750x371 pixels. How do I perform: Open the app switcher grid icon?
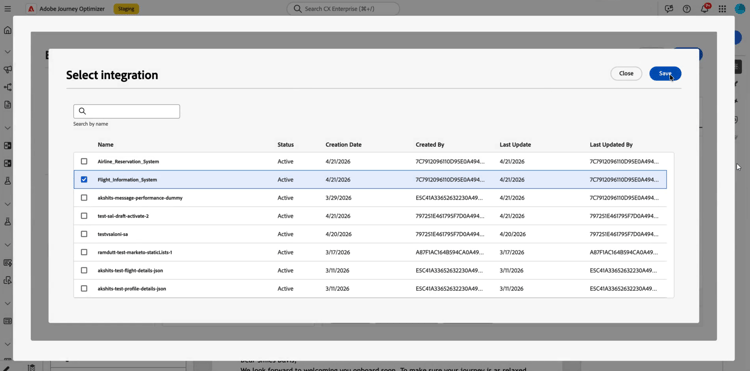coord(722,9)
